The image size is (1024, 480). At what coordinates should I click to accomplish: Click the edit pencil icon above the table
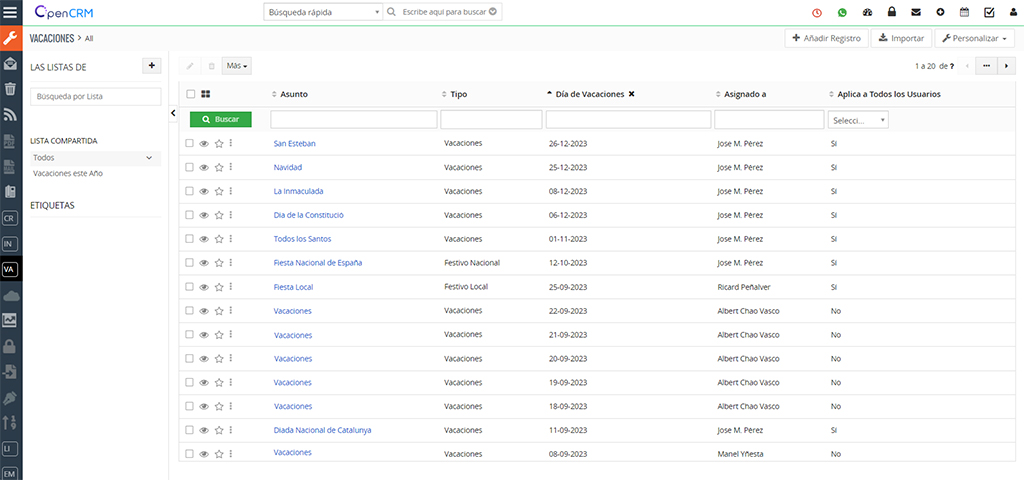190,66
